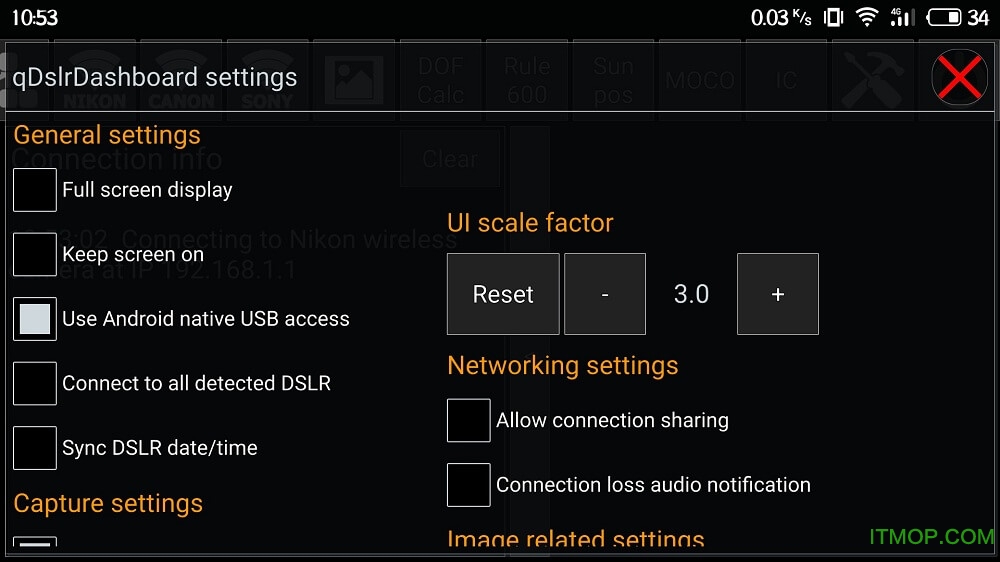Close the qDslrDashboard settings dialog
1000x562 pixels.
(959, 78)
